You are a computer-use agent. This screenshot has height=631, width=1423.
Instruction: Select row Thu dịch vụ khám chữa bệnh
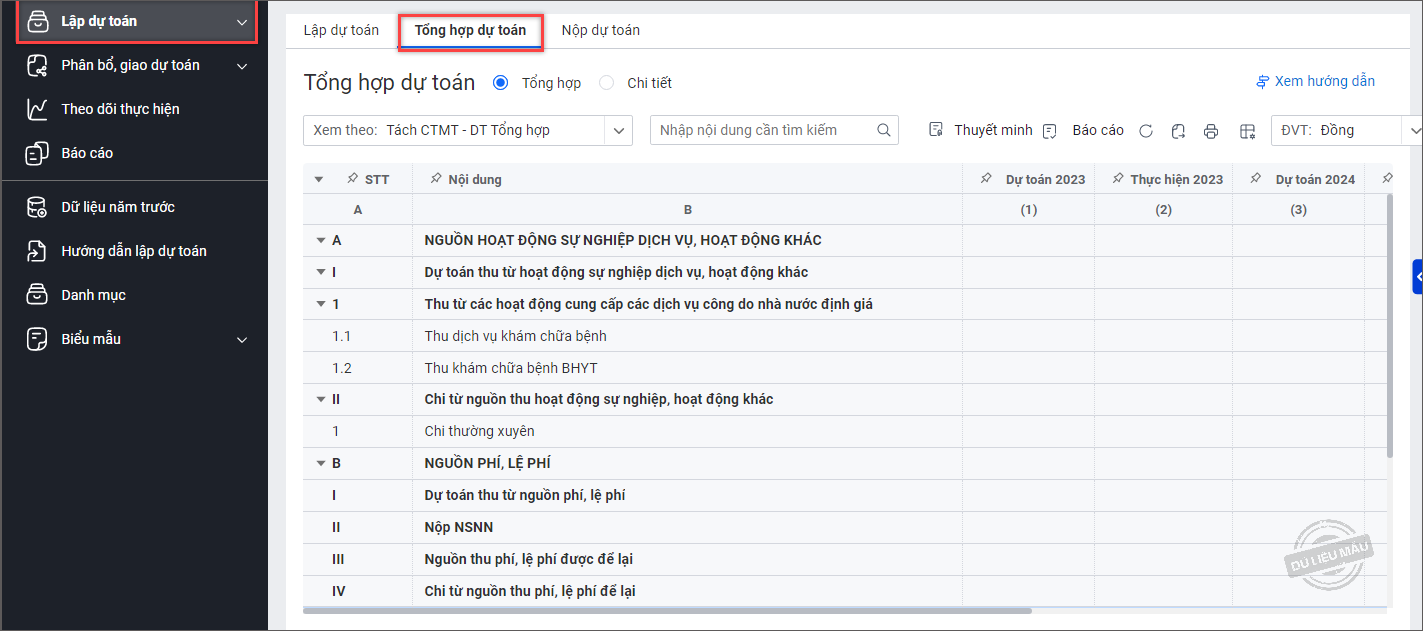pyautogui.click(x=844, y=336)
